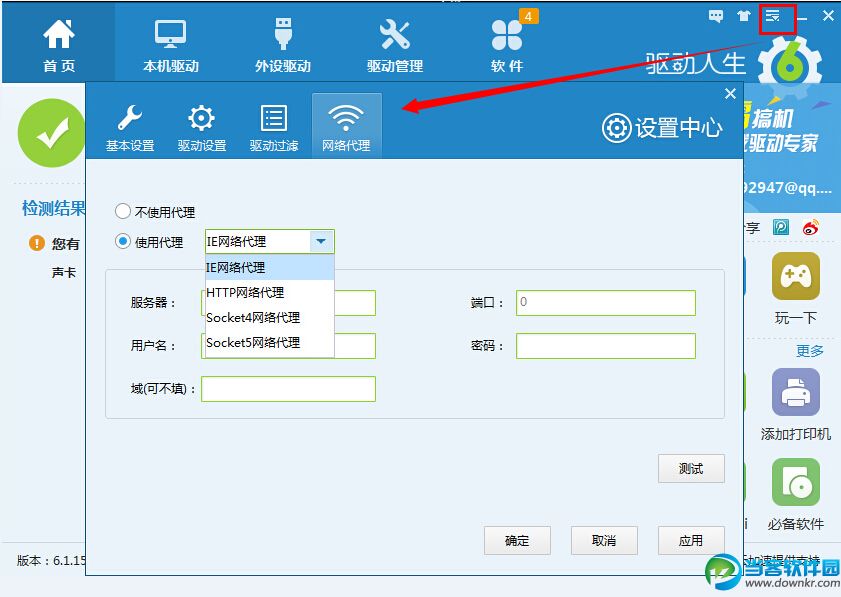Open 软件 clover icon
This screenshot has height=597, width=841.
[x=506, y=35]
